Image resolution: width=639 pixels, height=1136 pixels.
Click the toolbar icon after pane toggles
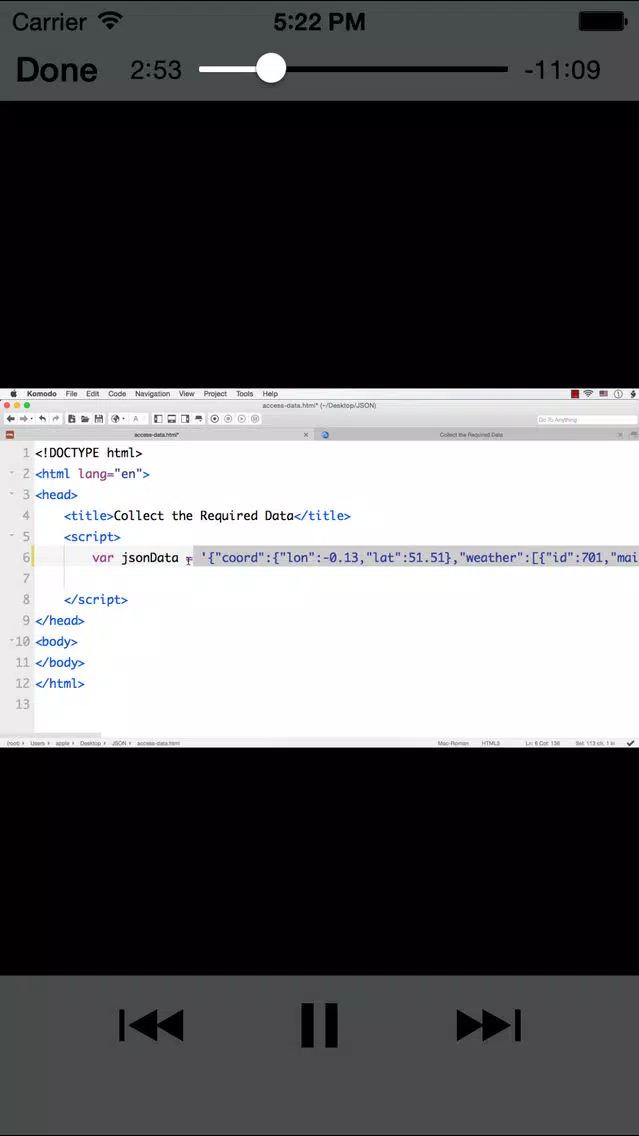coord(199,419)
